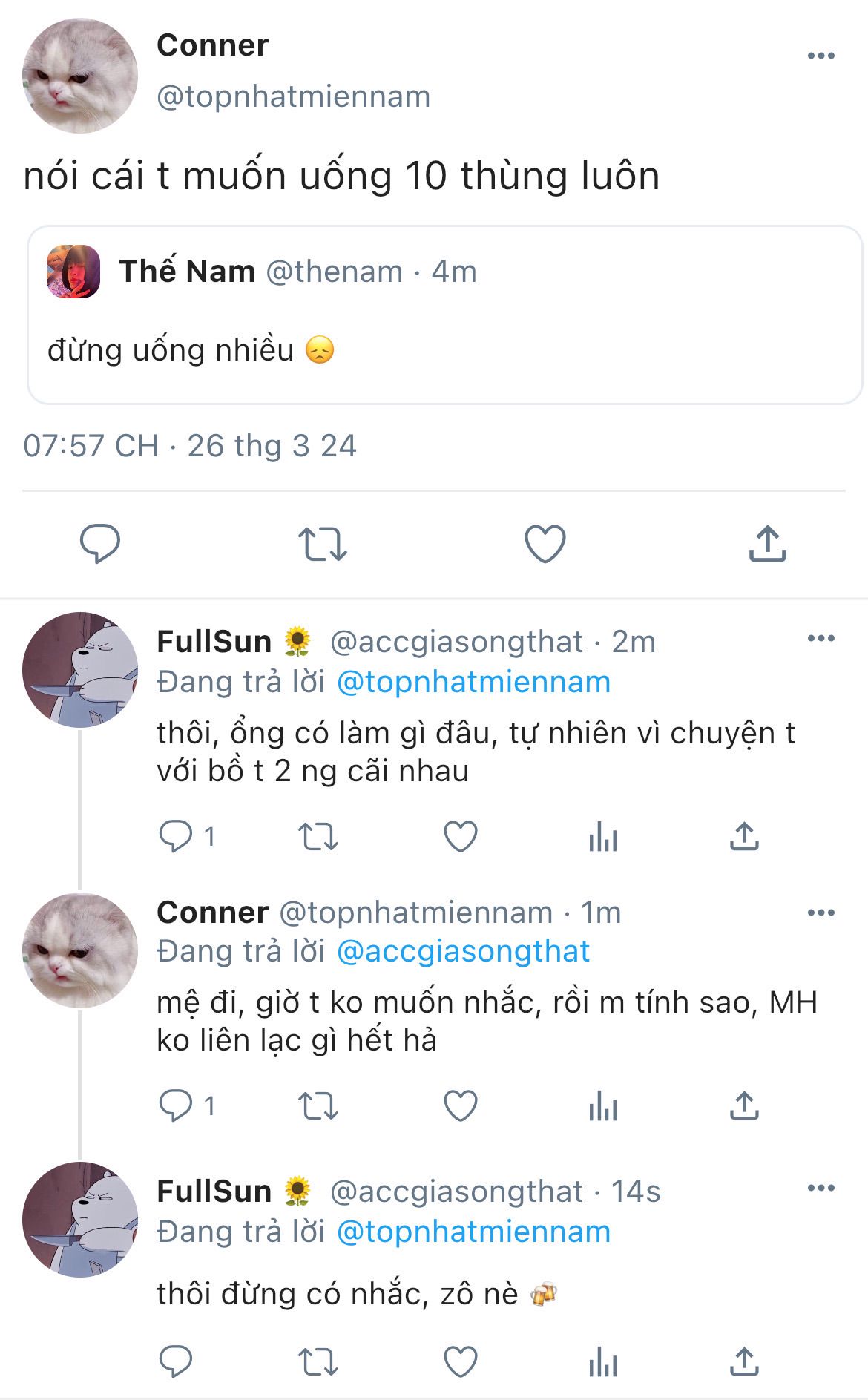
Task: Open @topnhatmiennam mention in FullSun's first reply
Action: [x=473, y=682]
